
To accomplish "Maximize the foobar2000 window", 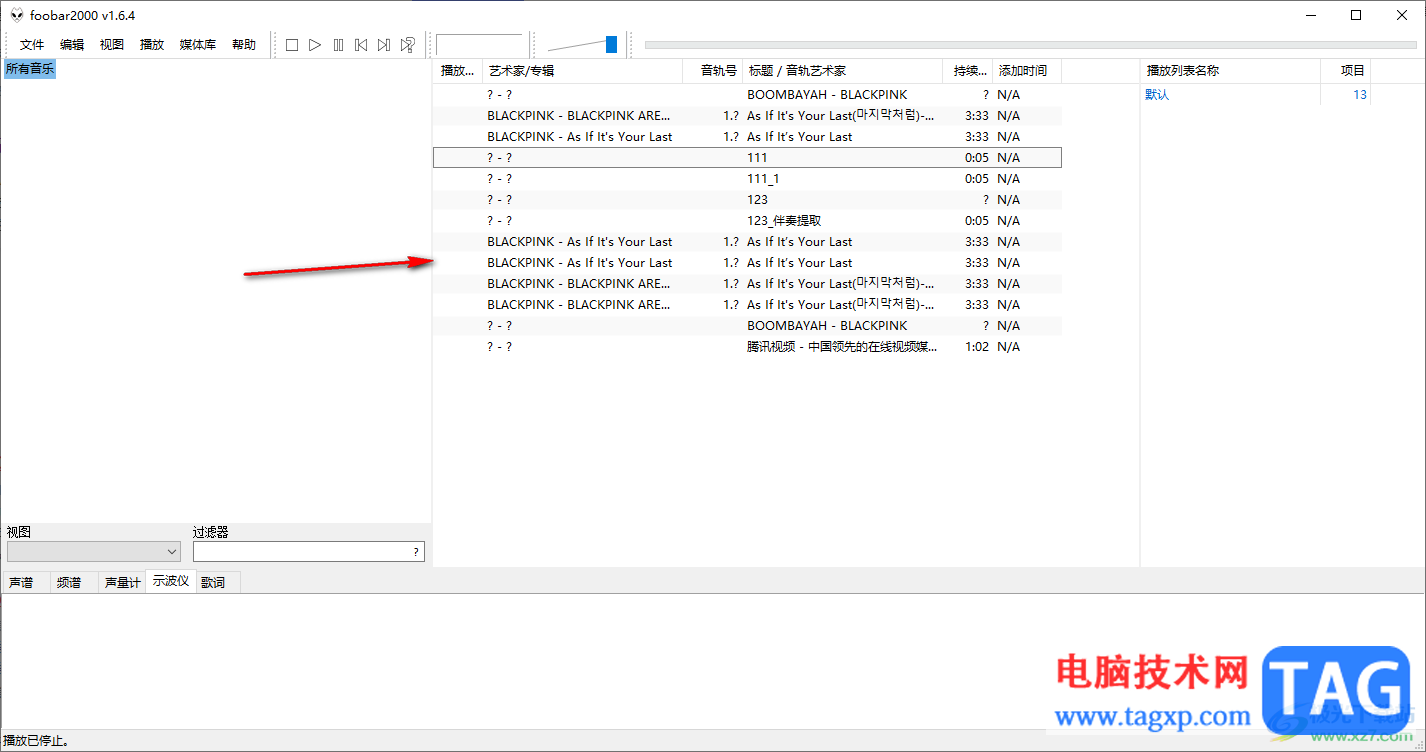I will point(1356,15).
